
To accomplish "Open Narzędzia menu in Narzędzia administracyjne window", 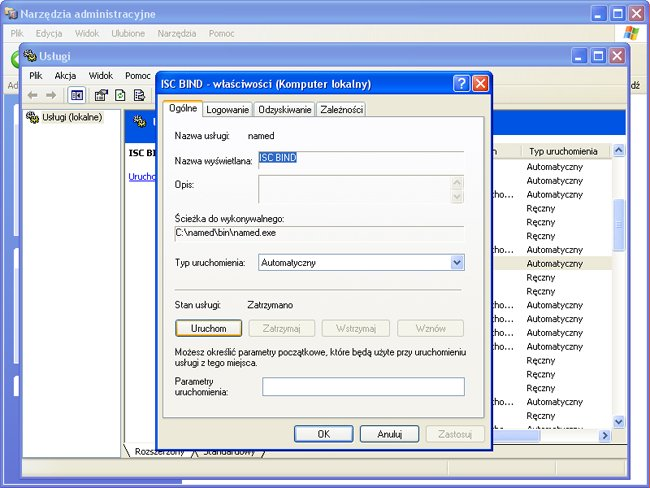I will pyautogui.click(x=177, y=33).
